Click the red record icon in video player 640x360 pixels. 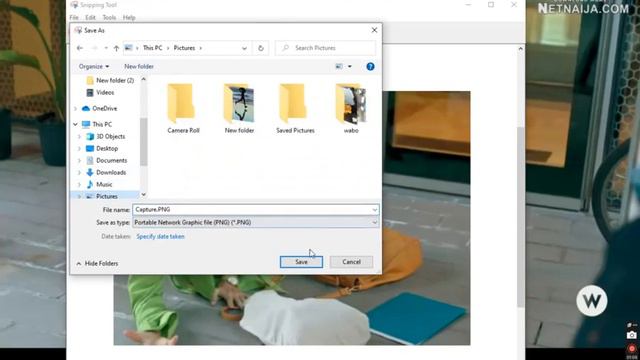(631, 349)
